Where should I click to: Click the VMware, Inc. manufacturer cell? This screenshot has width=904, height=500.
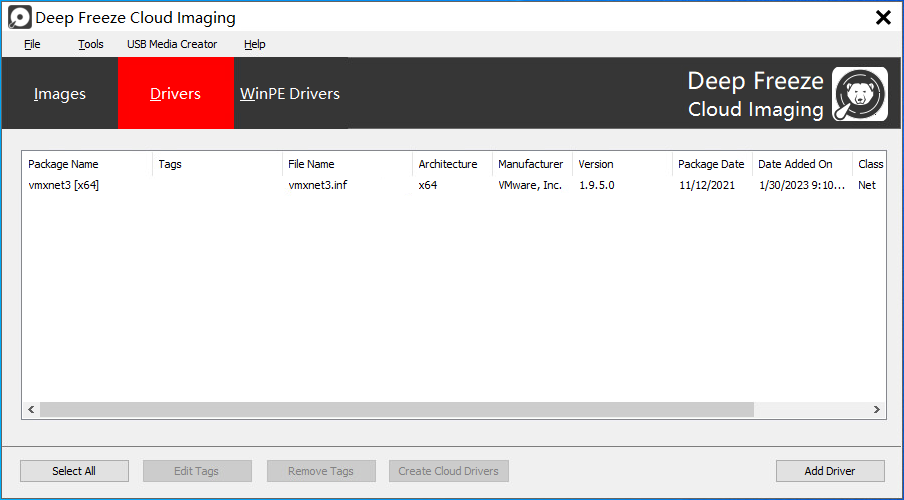point(530,185)
